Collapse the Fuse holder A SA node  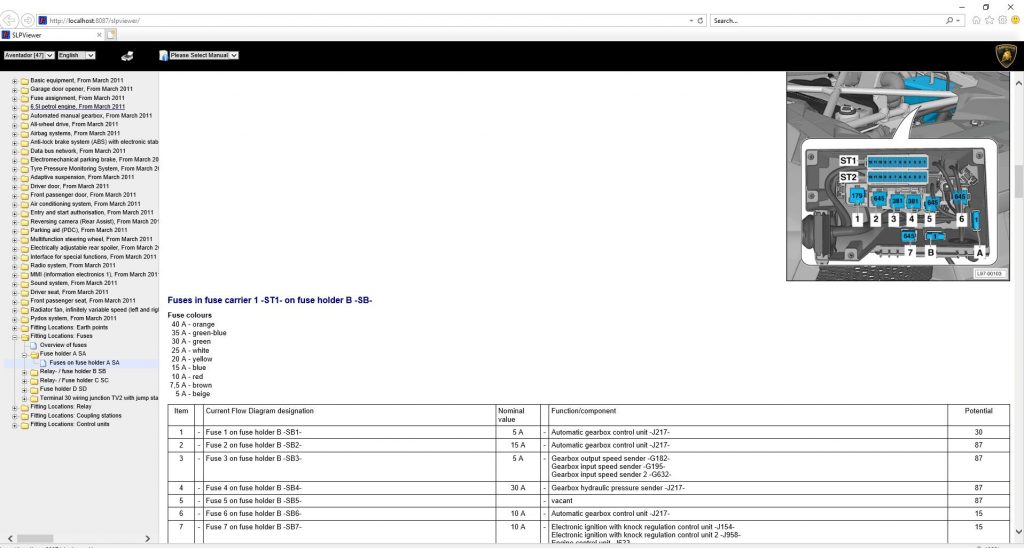(25, 354)
